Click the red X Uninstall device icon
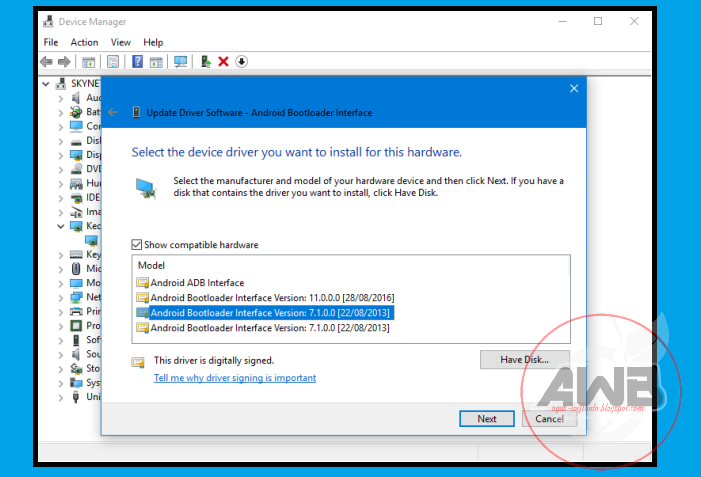This screenshot has width=701, height=477. click(224, 62)
